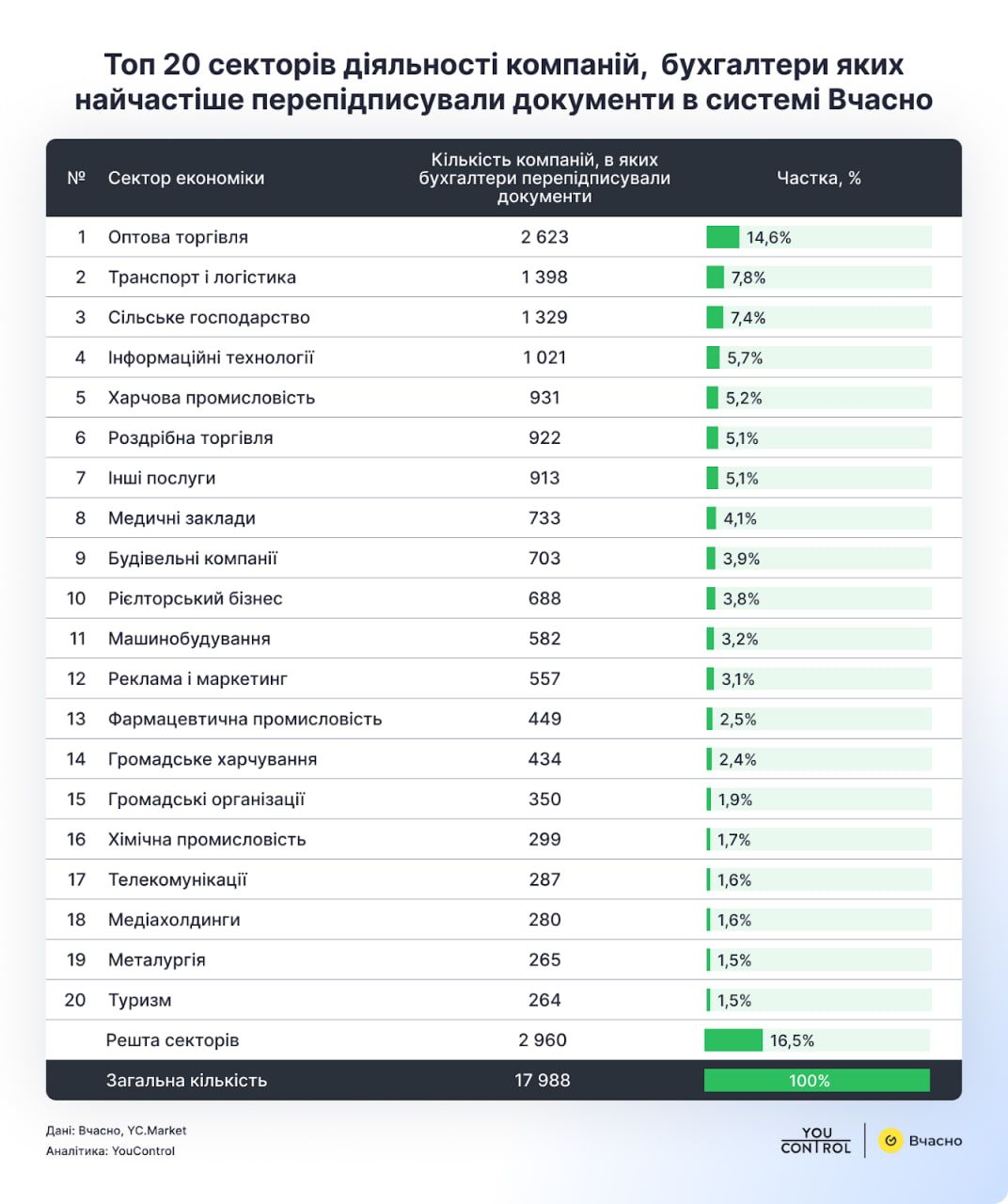This screenshot has width=1008, height=1204.
Task: Select the Туризм row label
Action: coord(139,1000)
